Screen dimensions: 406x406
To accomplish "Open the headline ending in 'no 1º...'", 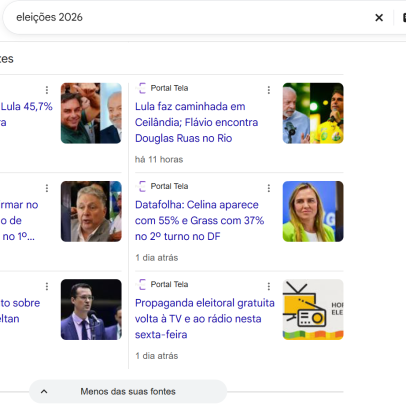I will pyautogui.click(x=19, y=220).
